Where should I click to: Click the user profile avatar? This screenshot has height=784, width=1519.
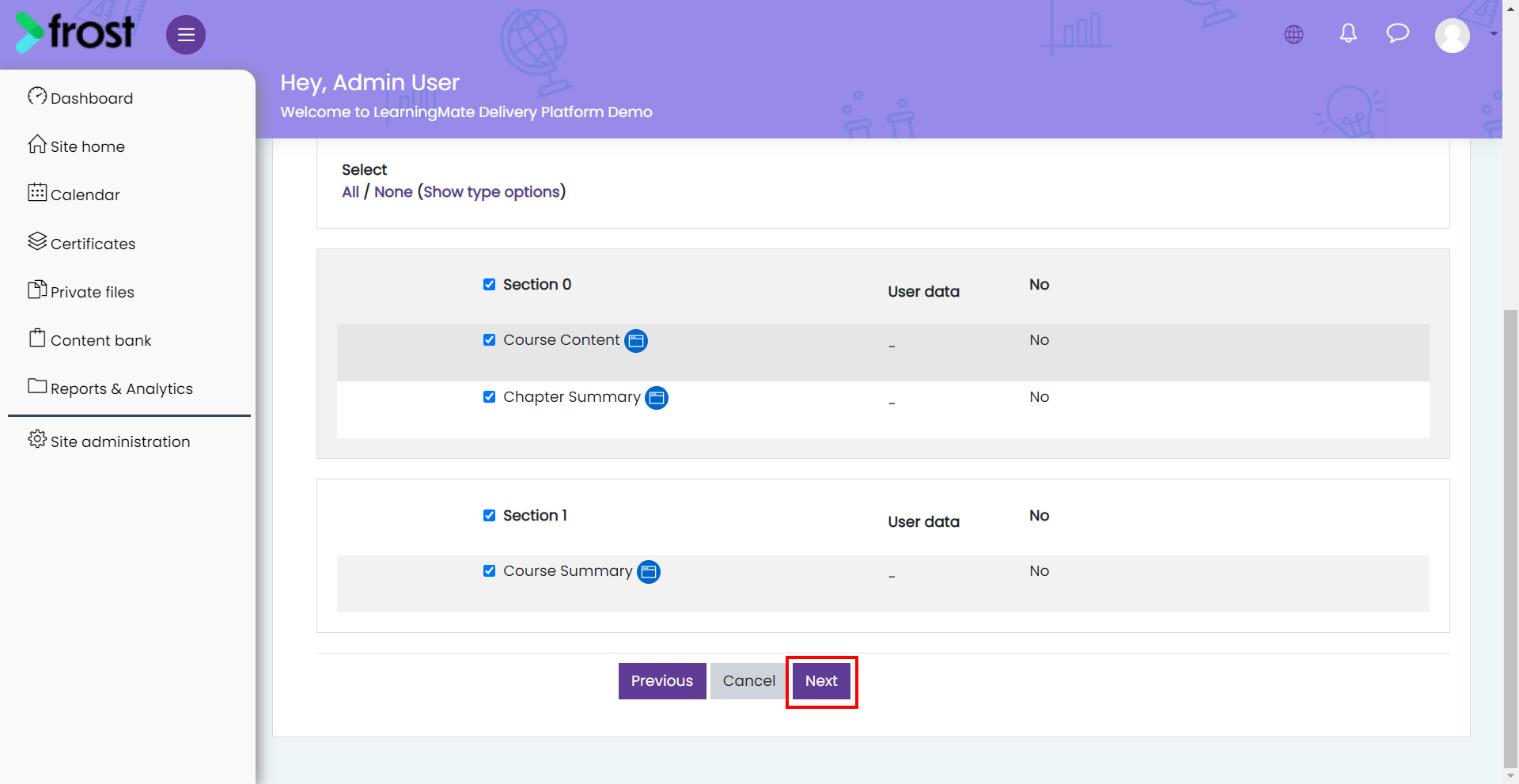pyautogui.click(x=1453, y=35)
